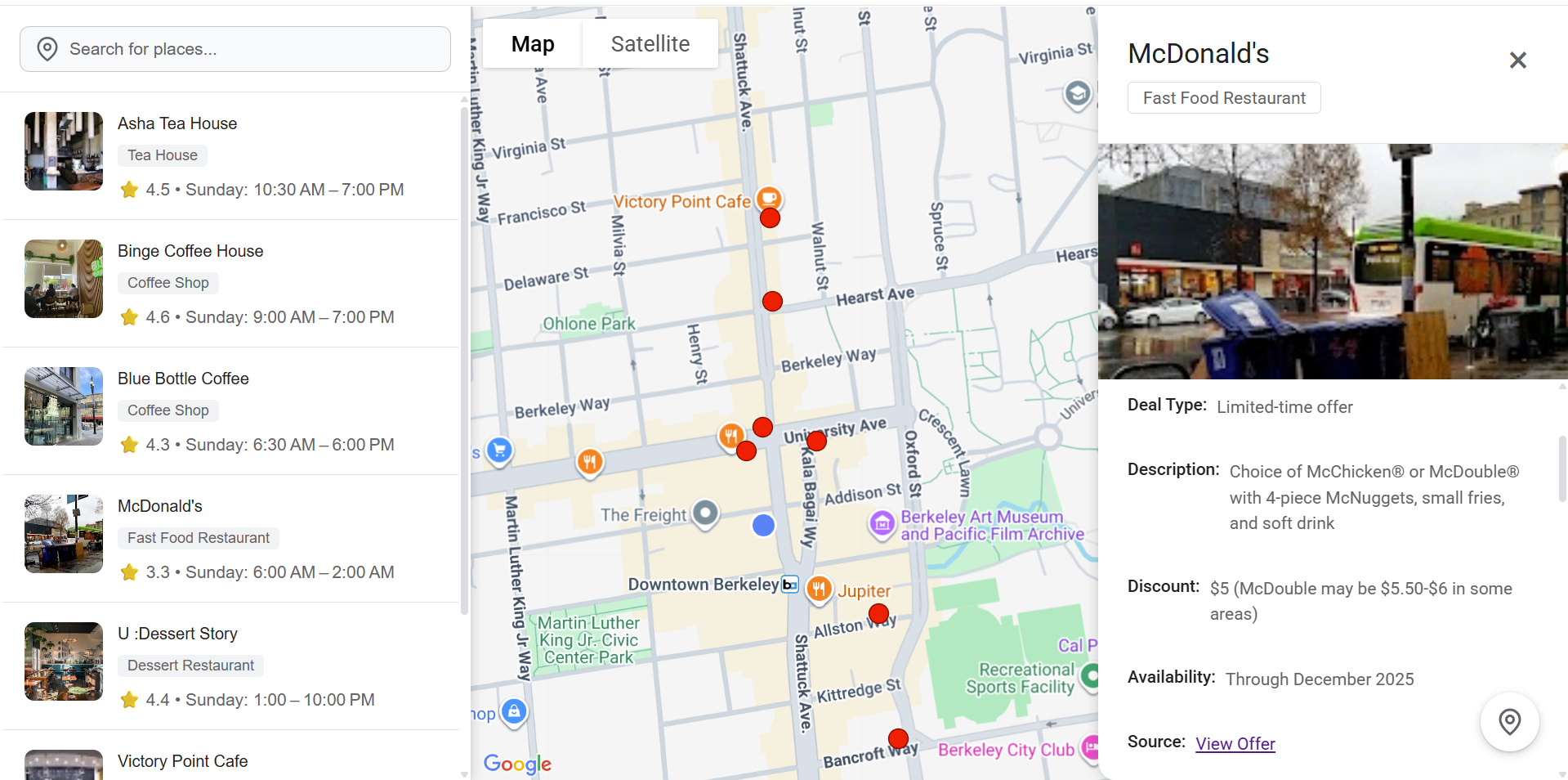Click the Coffee Shop tag under Binge Coffee House
The image size is (1568, 780).
click(x=168, y=283)
